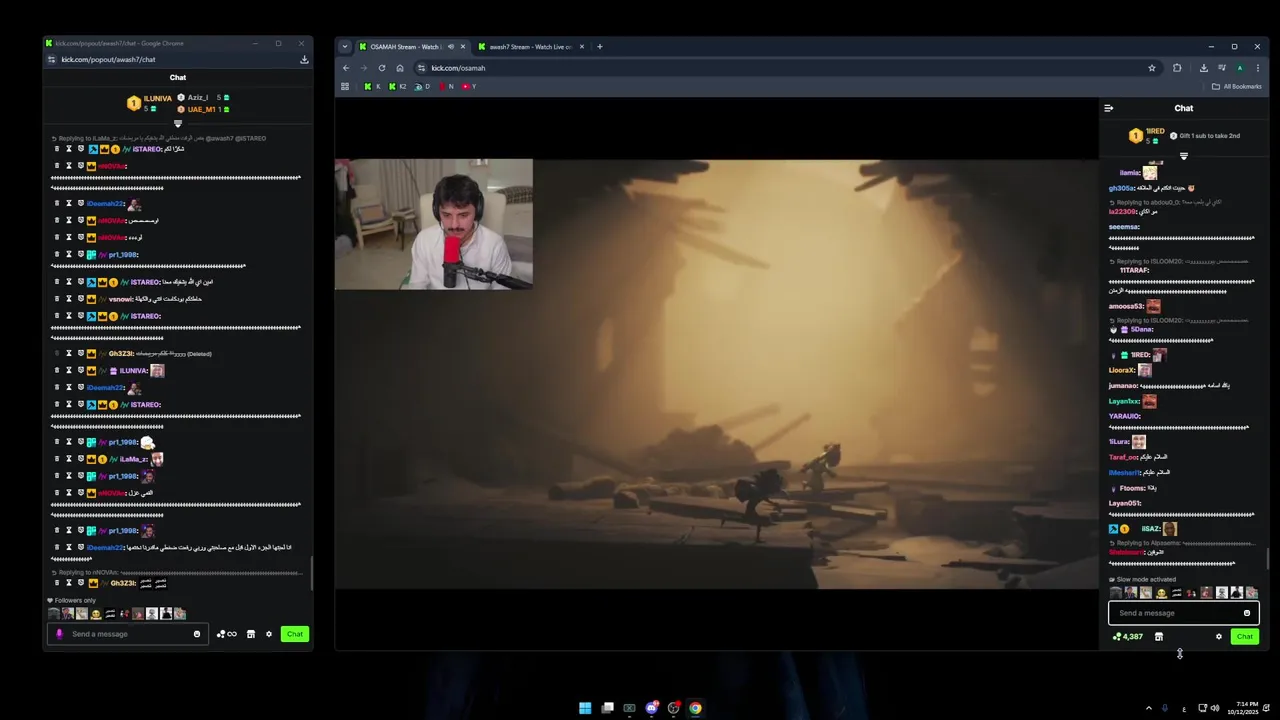Collapse the leaderboard arrow in main chat
Image resolution: width=1280 pixels, height=720 pixels.
[x=1184, y=156]
